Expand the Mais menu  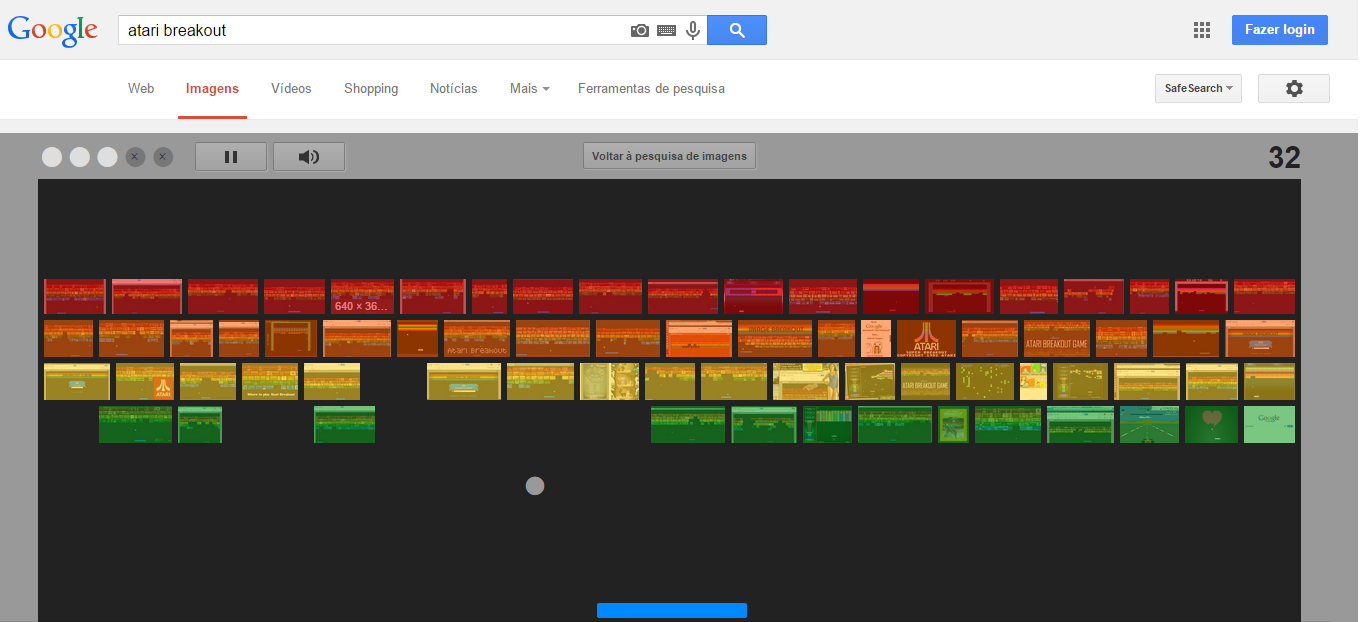(530, 88)
